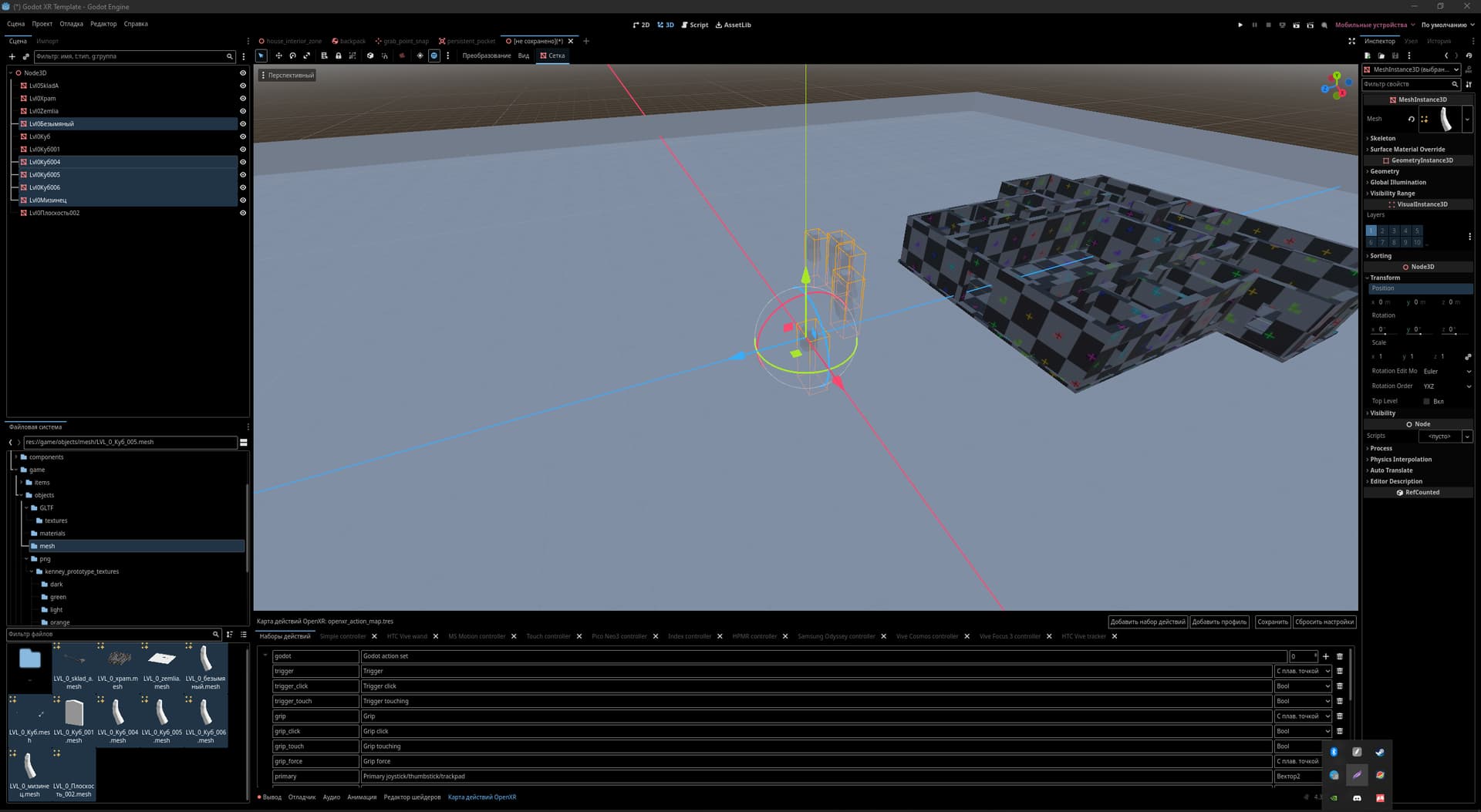1481x812 pixels.
Task: Enable render layer 2 button
Action: (1382, 231)
